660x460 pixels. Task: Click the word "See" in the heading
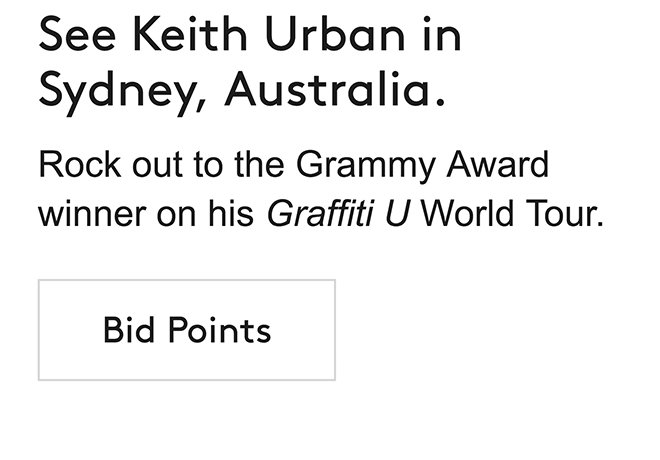(78, 36)
